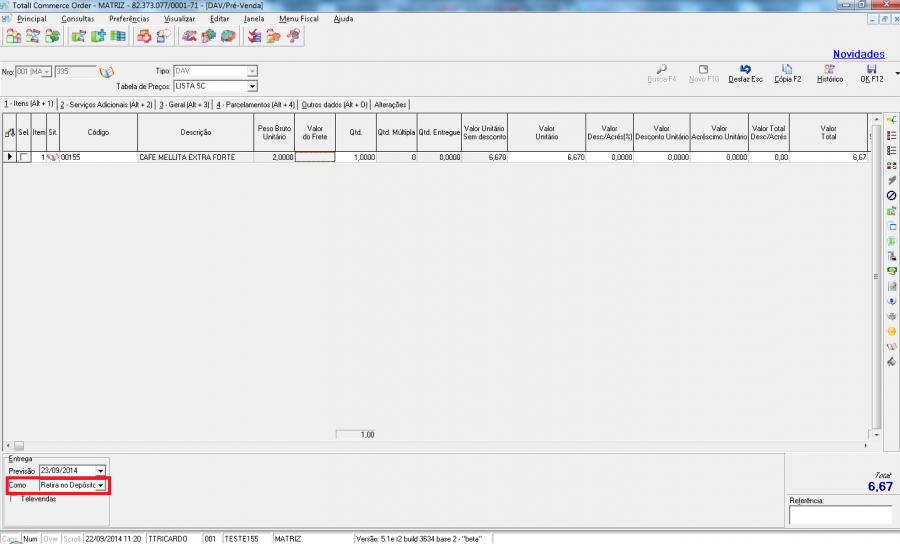Click the first icon in main toolbar
The width and height of the screenshot is (900, 544).
point(14,37)
